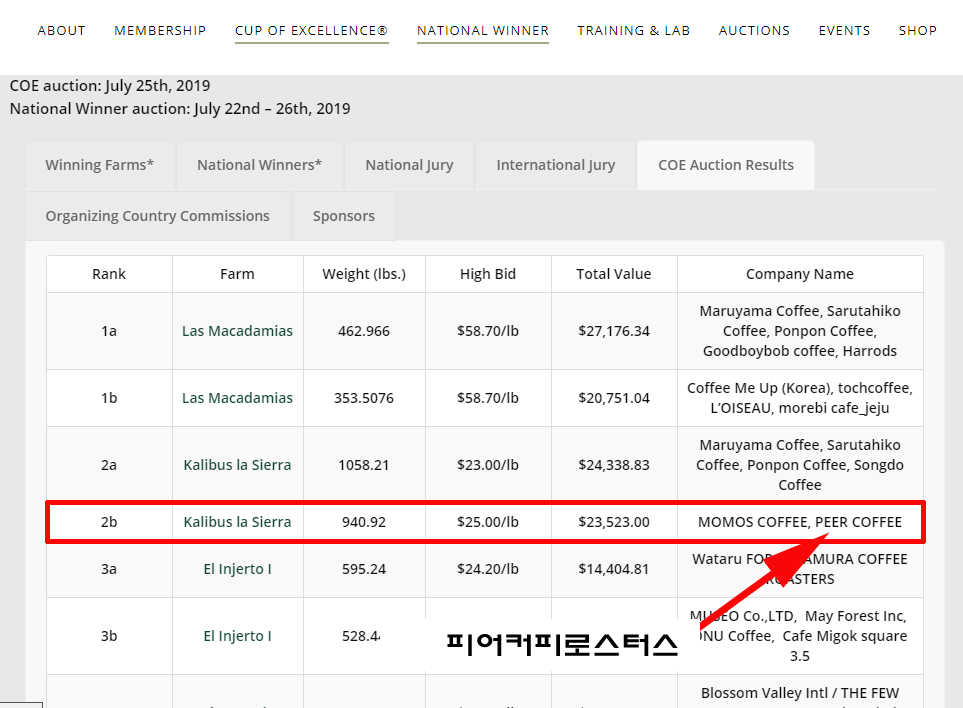This screenshot has height=708, width=963.
Task: Open Las Macadamias farm link in row 1a
Action: coord(237,331)
